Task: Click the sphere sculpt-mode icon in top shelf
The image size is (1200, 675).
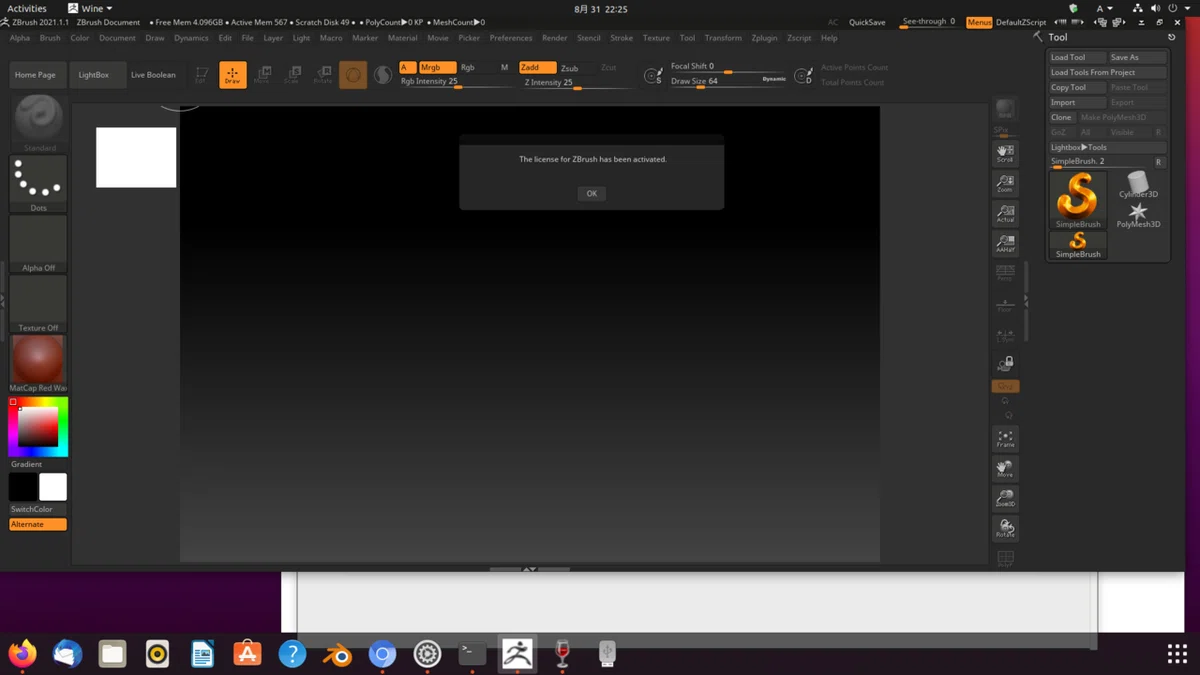Action: click(x=353, y=75)
